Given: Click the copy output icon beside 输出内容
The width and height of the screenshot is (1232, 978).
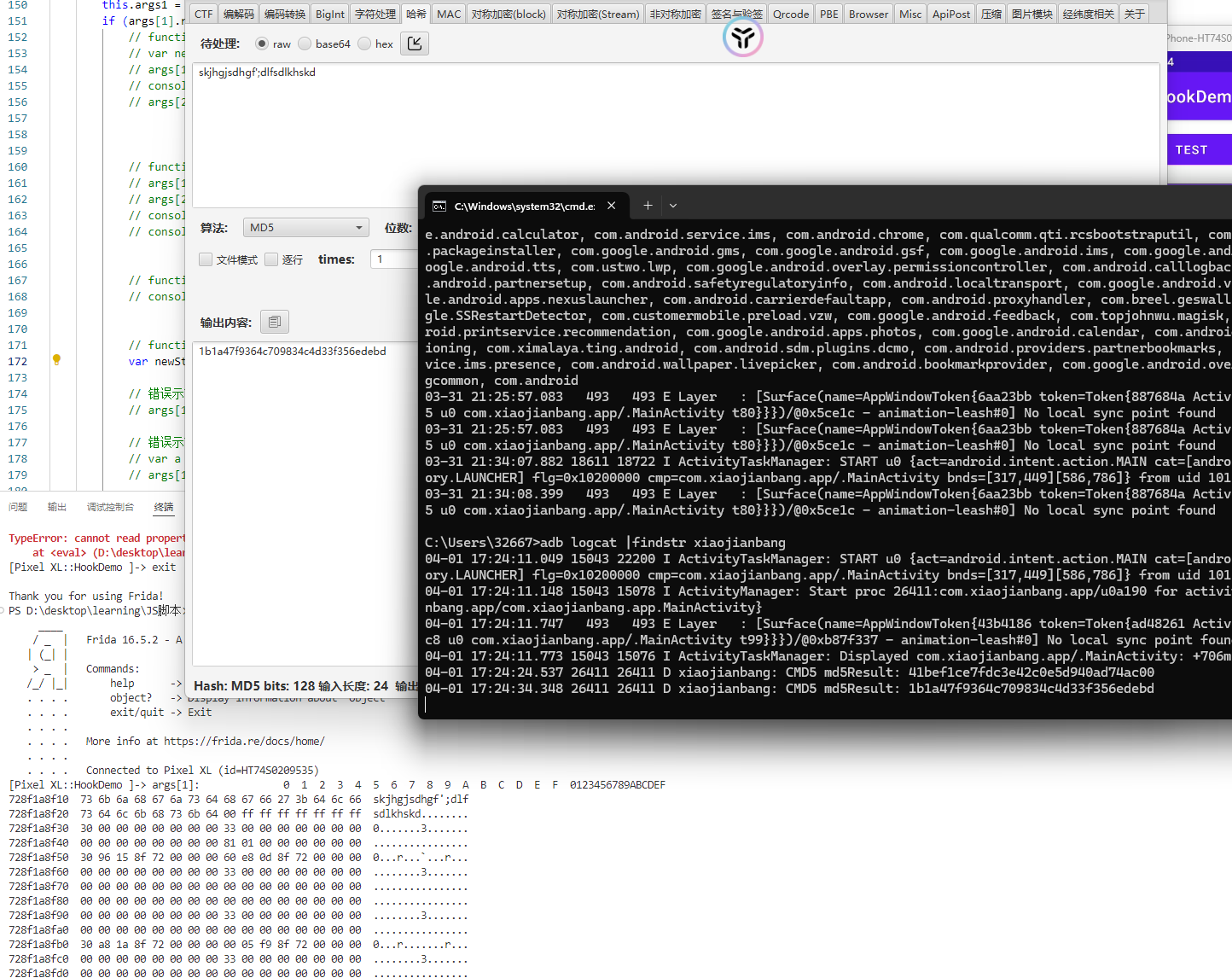Looking at the screenshot, I should 274,322.
